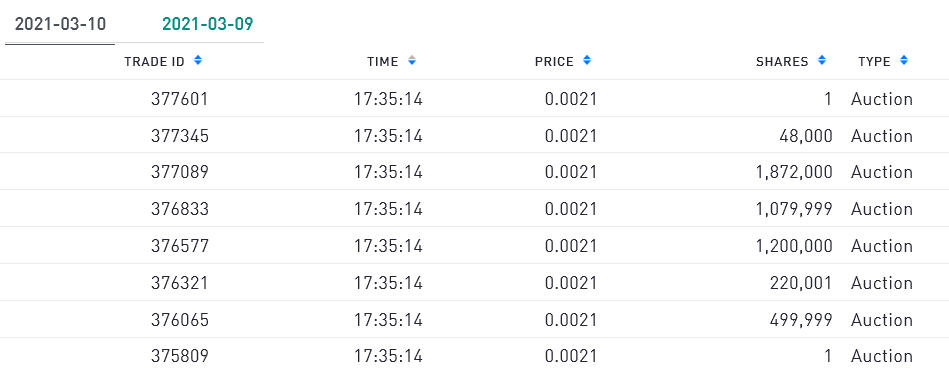Select the 2021-03-10 date tab

pyautogui.click(x=60, y=24)
